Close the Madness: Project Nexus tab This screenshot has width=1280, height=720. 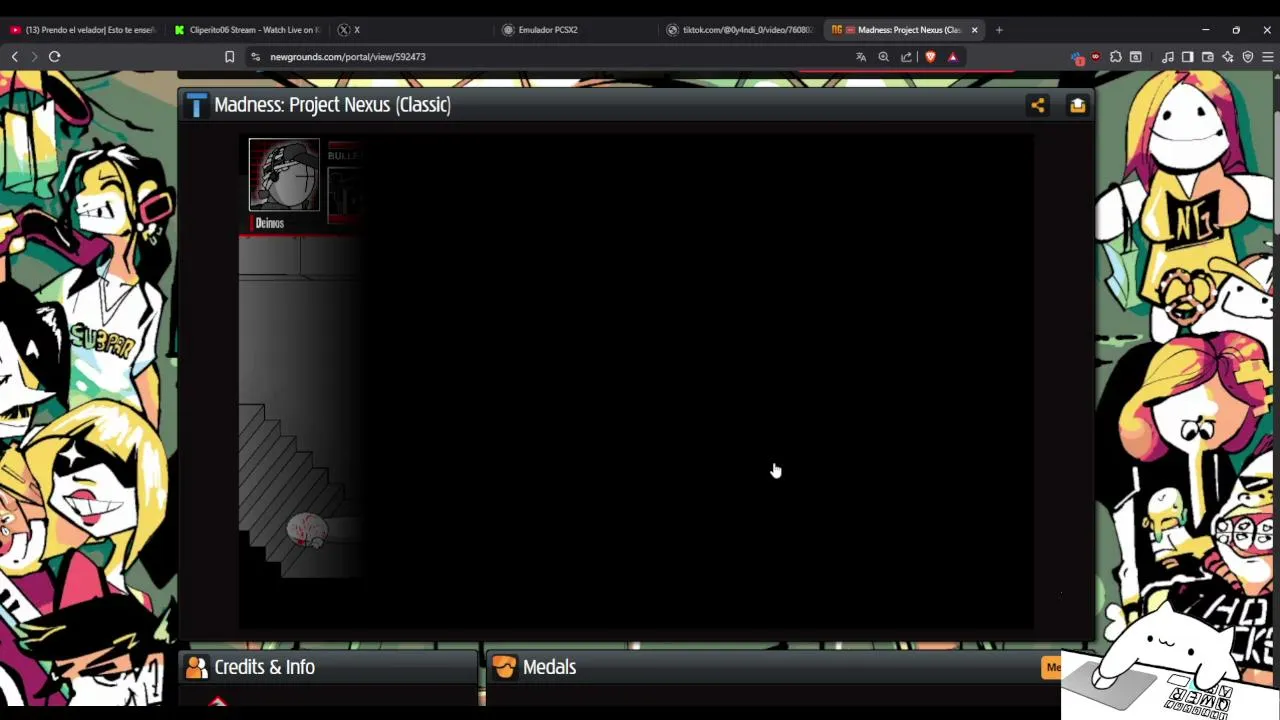coord(974,30)
